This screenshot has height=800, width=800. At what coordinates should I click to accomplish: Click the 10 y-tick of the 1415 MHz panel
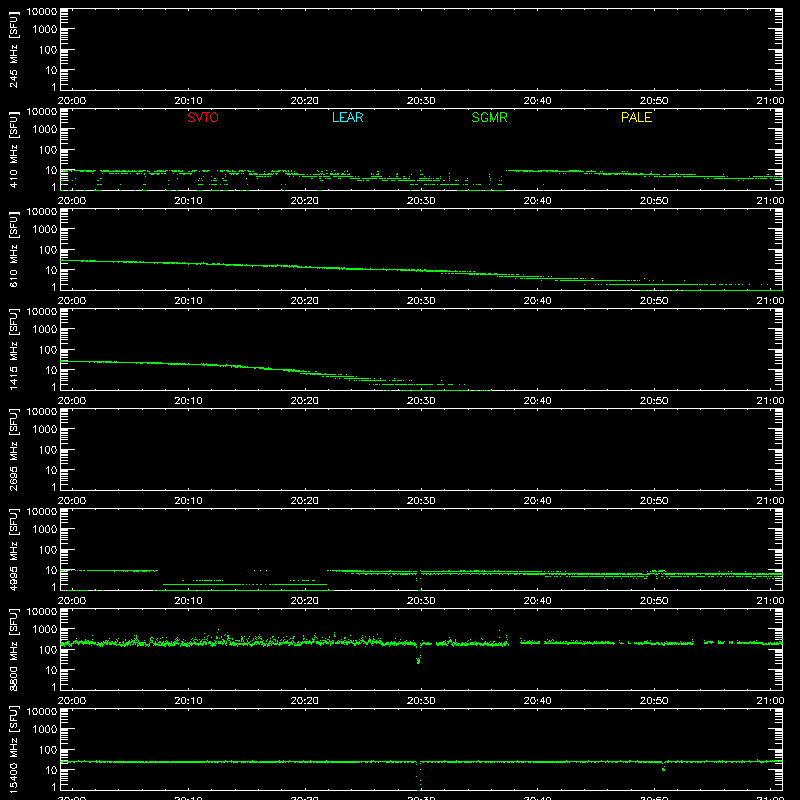pos(51,370)
